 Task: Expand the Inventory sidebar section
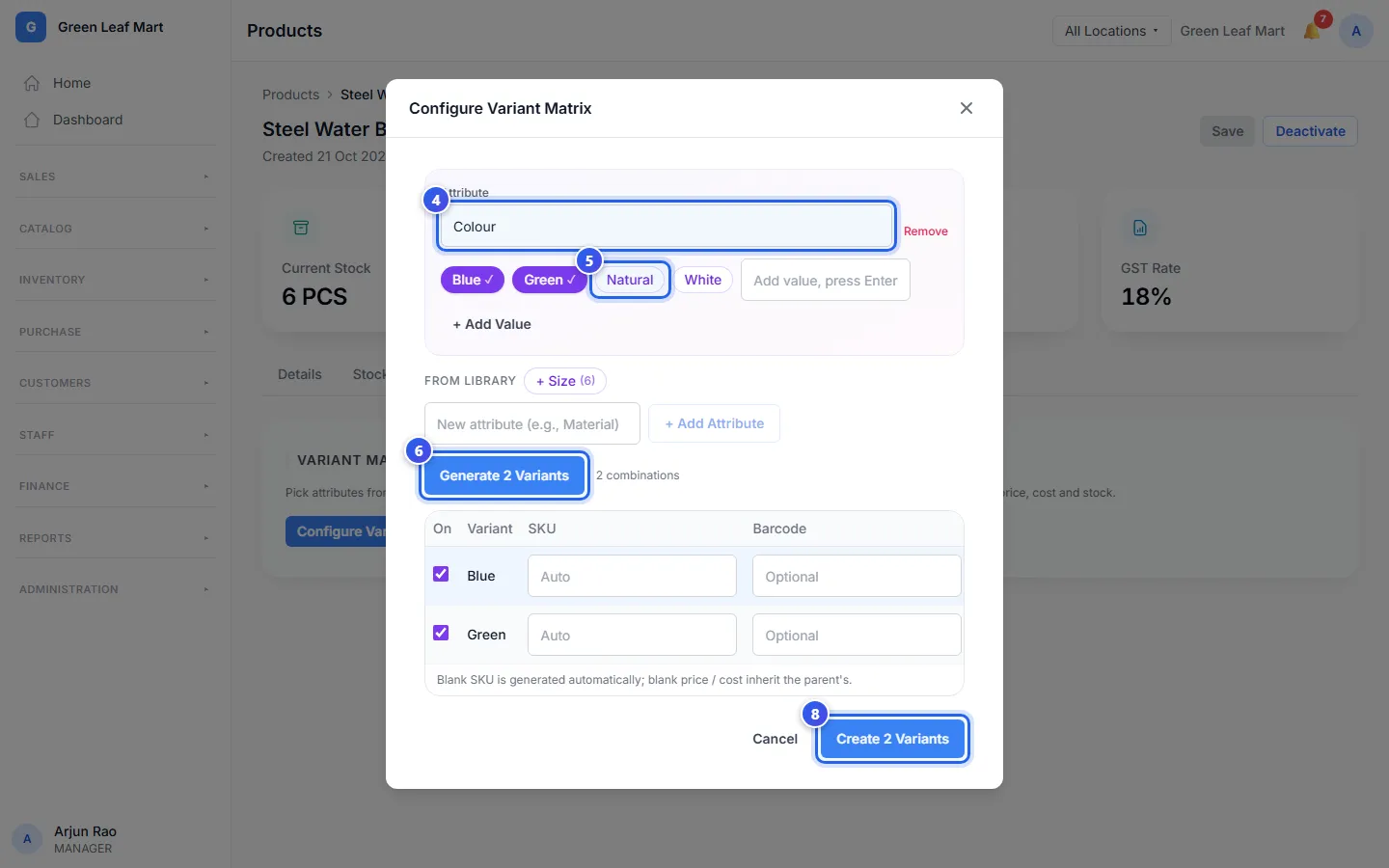(116, 280)
